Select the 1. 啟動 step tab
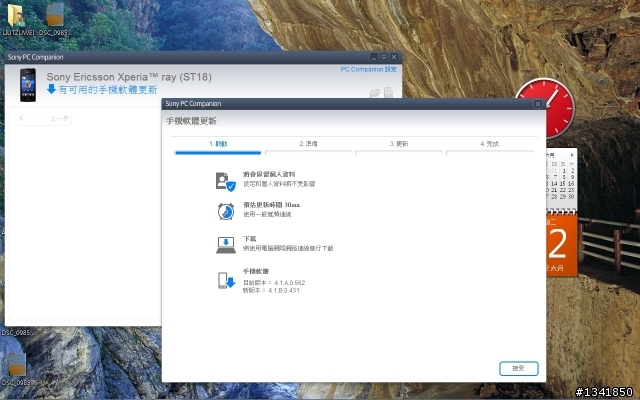 [218, 144]
